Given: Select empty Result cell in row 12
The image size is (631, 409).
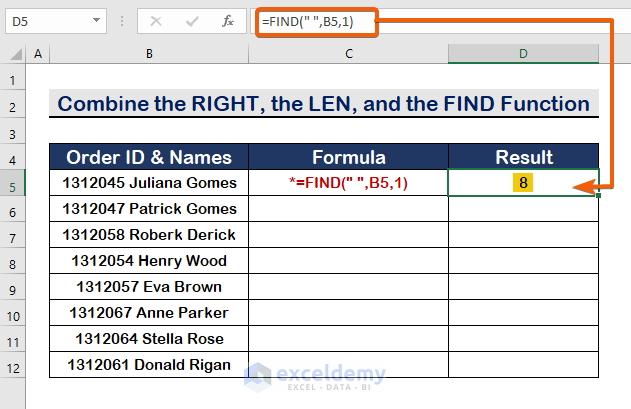Looking at the screenshot, I should pos(524,364).
